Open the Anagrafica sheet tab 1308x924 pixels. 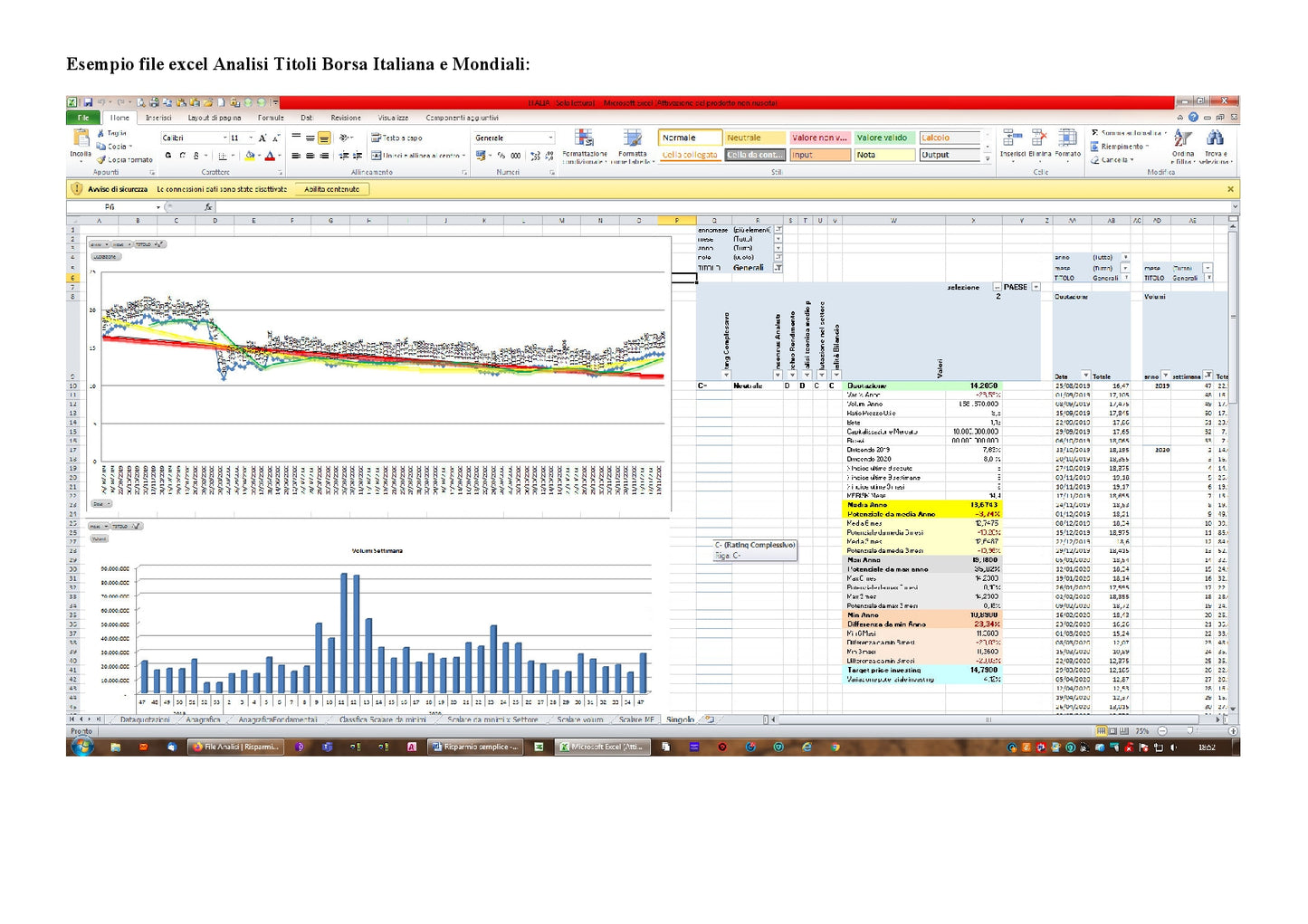click(x=203, y=719)
